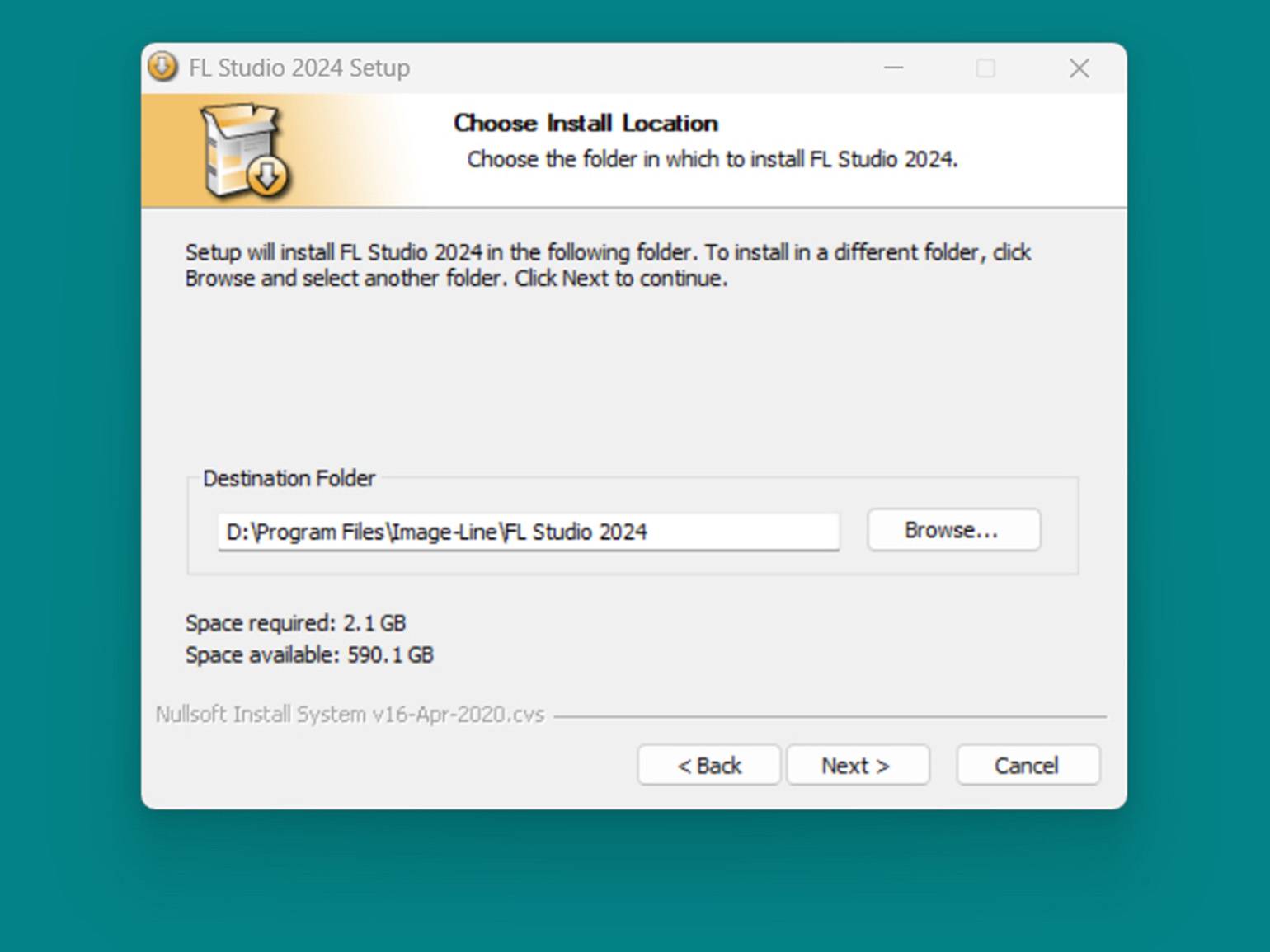Continue with the Next > button
Screen dimensions: 1270x952
858,766
